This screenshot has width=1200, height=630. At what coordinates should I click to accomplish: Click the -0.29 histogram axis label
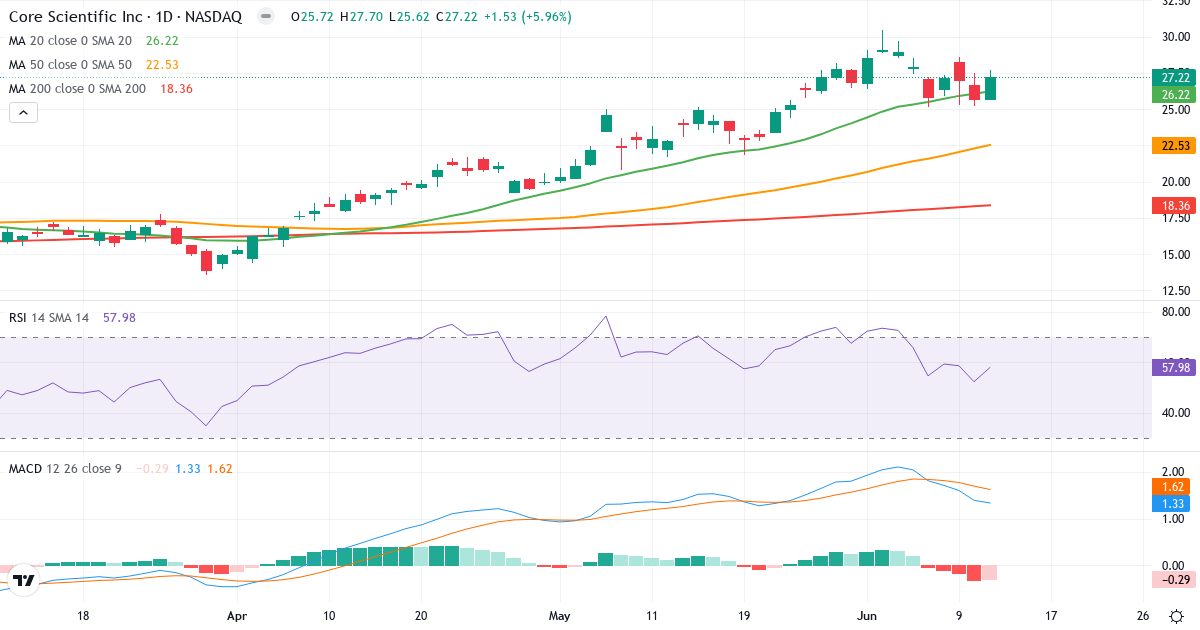[1172, 579]
